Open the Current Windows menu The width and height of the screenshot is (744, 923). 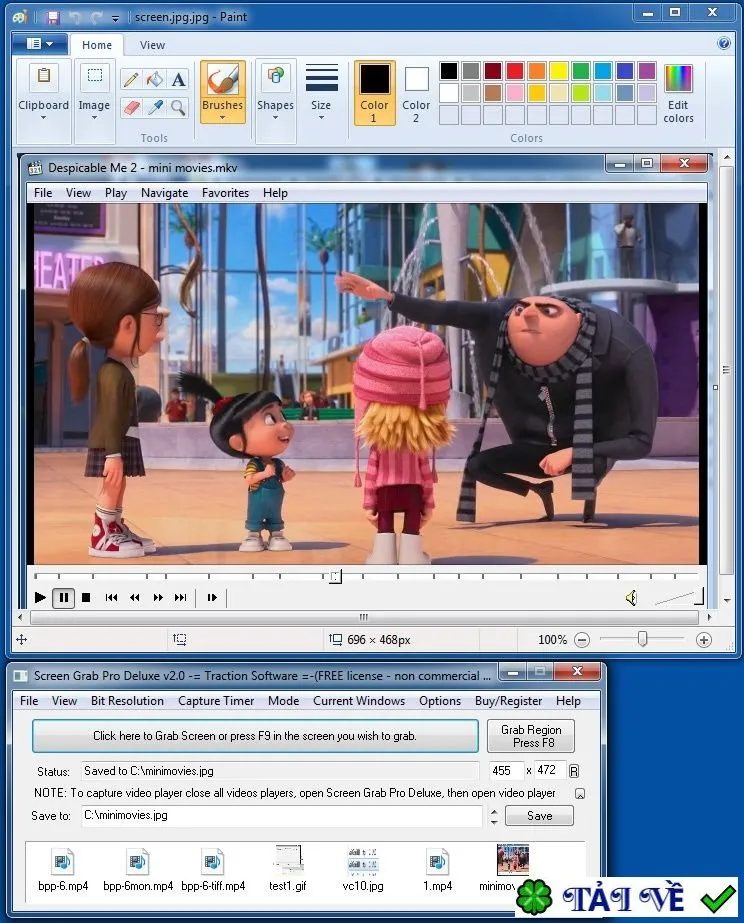(359, 701)
